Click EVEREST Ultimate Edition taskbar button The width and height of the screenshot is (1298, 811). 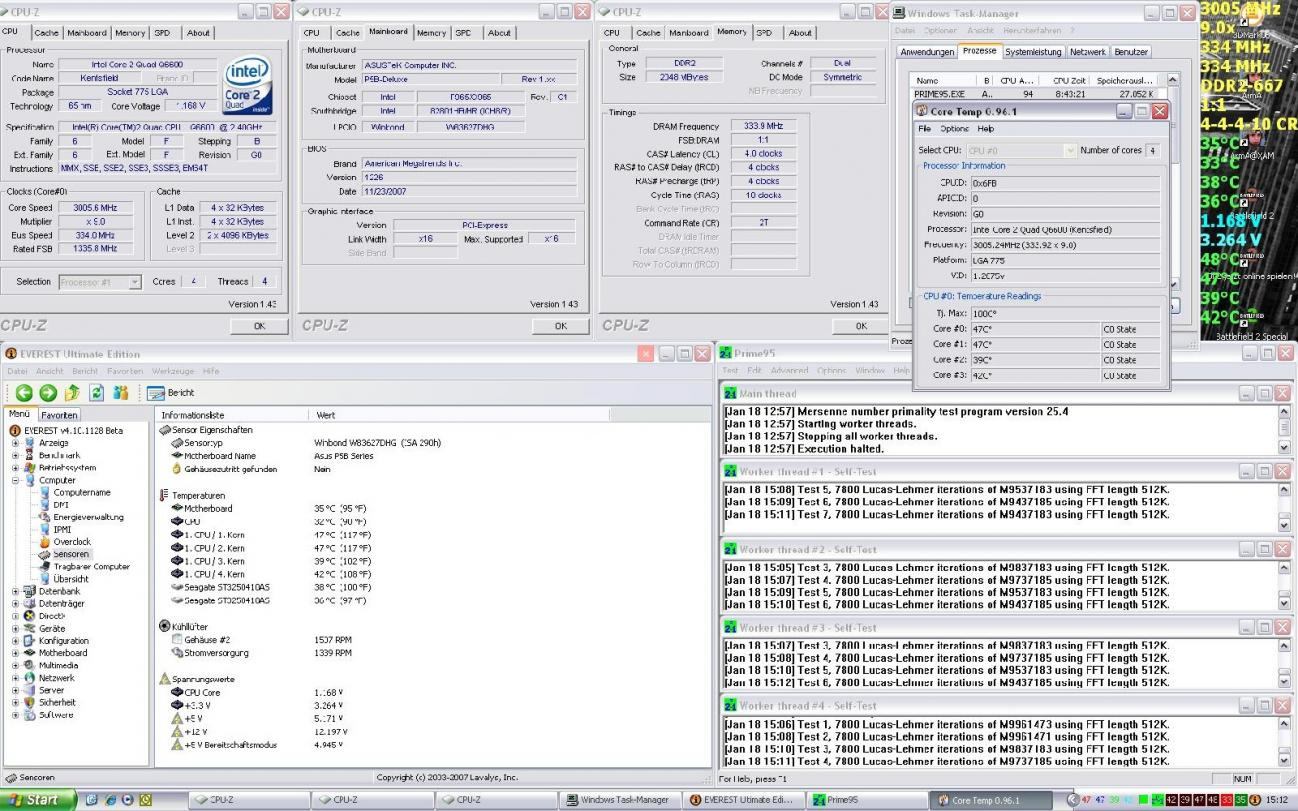pos(743,800)
